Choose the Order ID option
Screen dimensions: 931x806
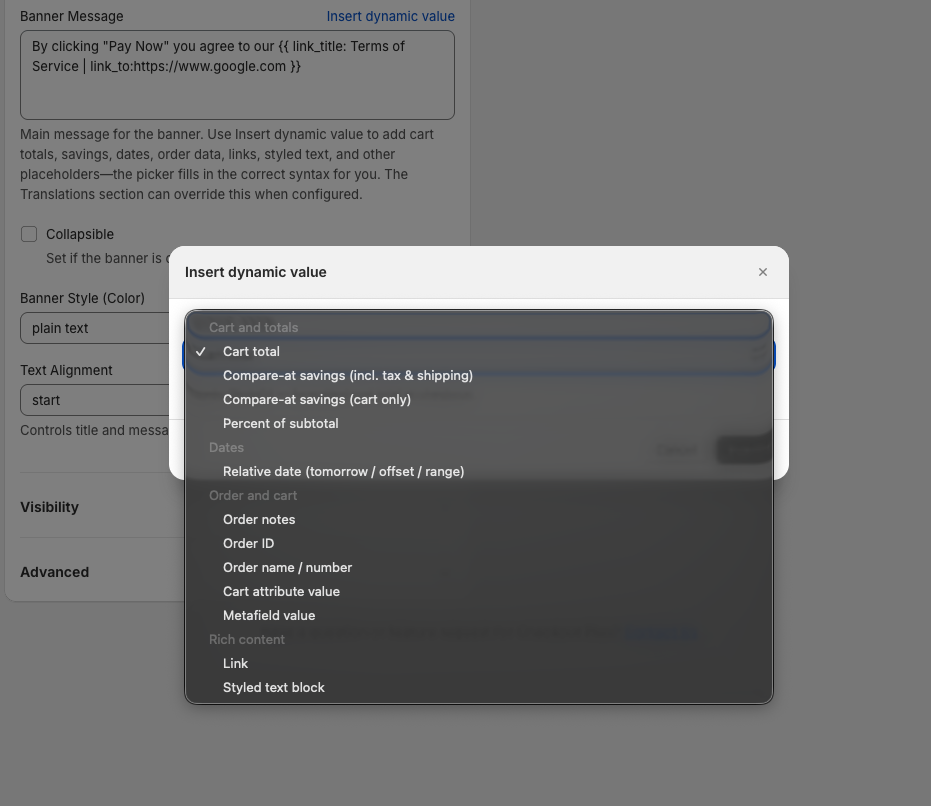tap(479, 543)
